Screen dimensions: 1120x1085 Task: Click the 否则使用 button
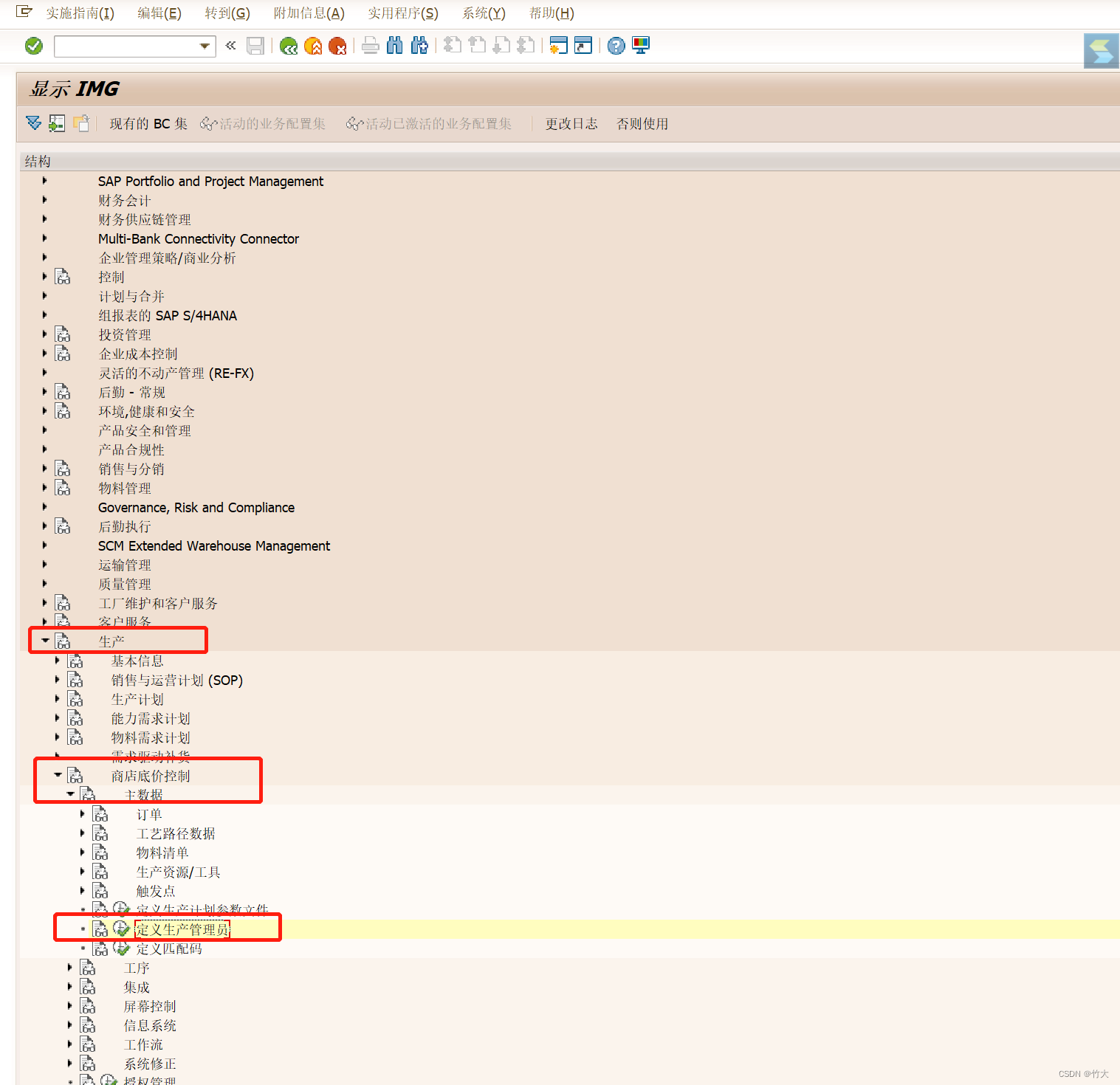tap(642, 124)
